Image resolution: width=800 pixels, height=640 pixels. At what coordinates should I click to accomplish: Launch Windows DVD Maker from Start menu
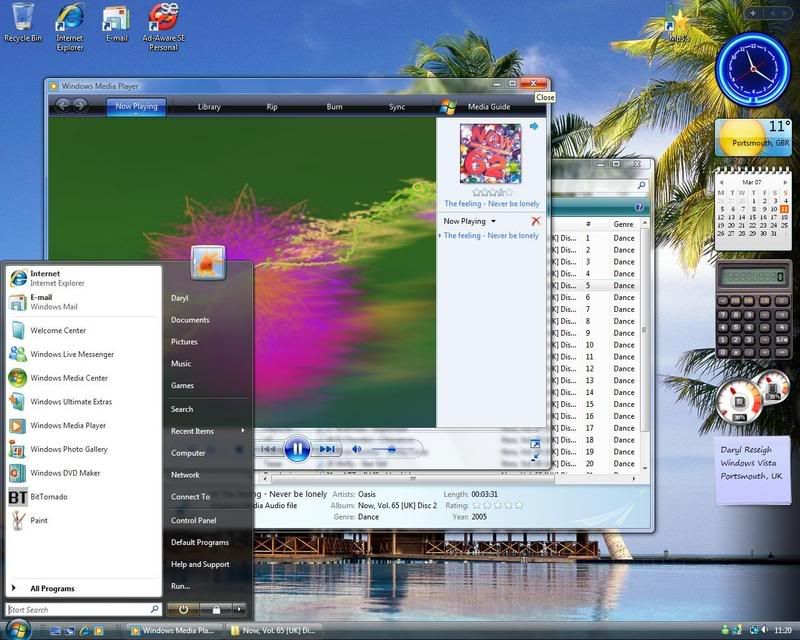pos(83,473)
